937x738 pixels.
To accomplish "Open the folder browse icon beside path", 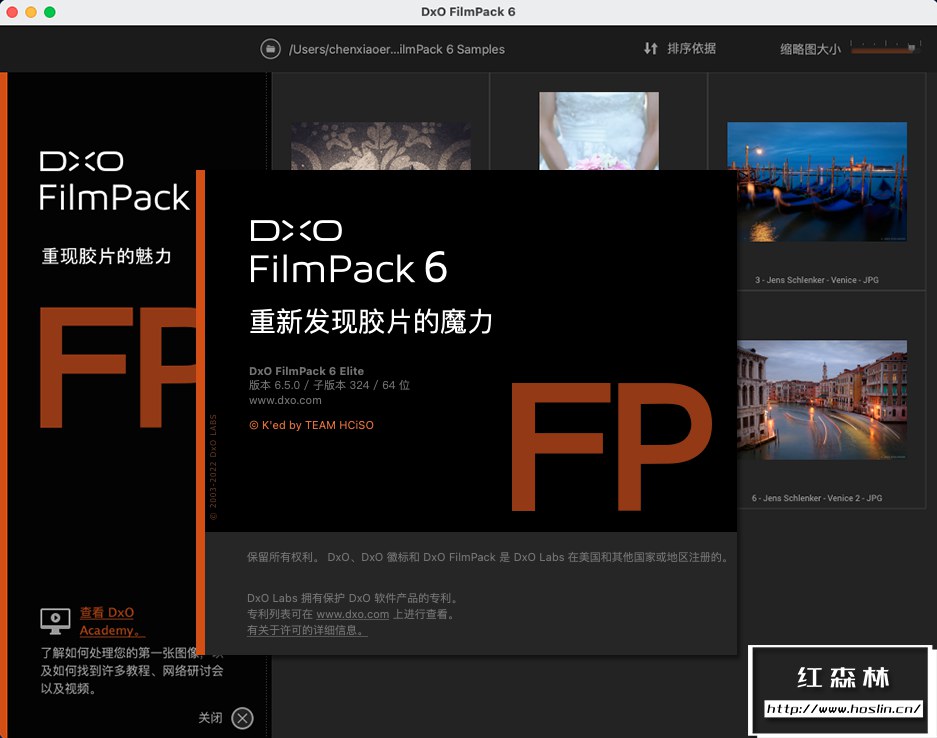I will (270, 49).
